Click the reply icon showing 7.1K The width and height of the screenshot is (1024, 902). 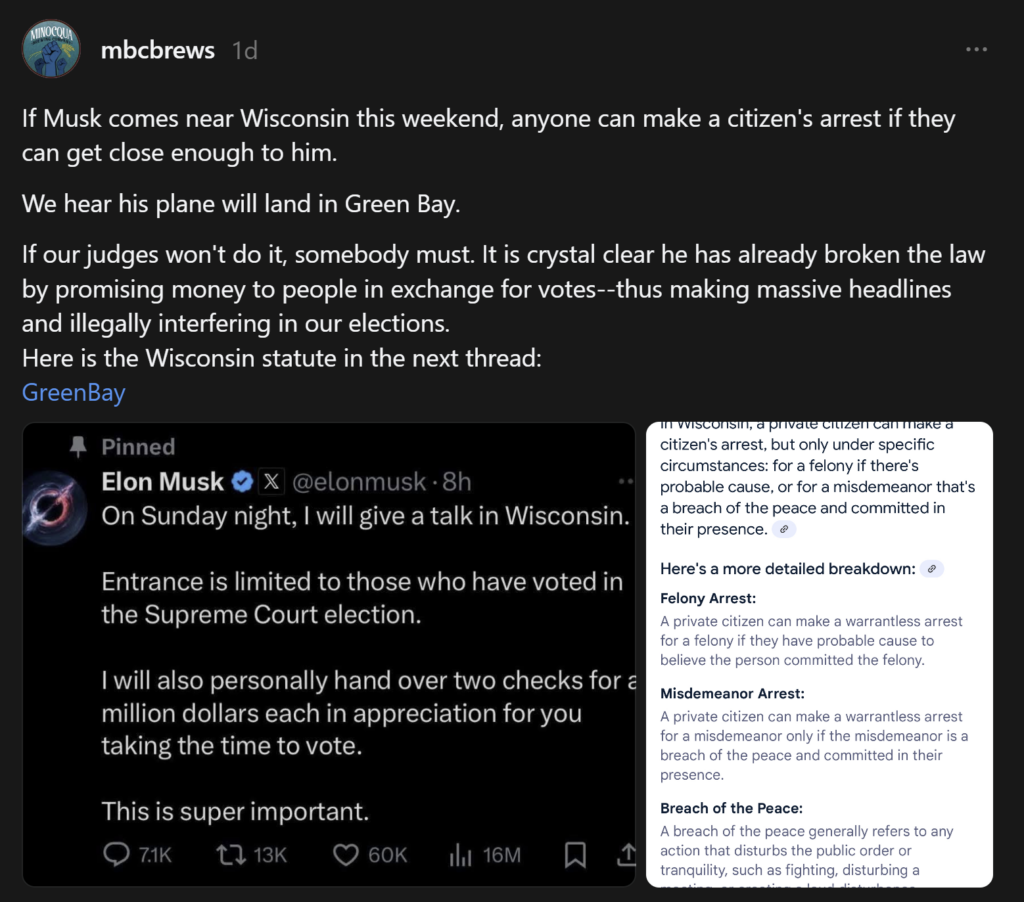pos(117,853)
